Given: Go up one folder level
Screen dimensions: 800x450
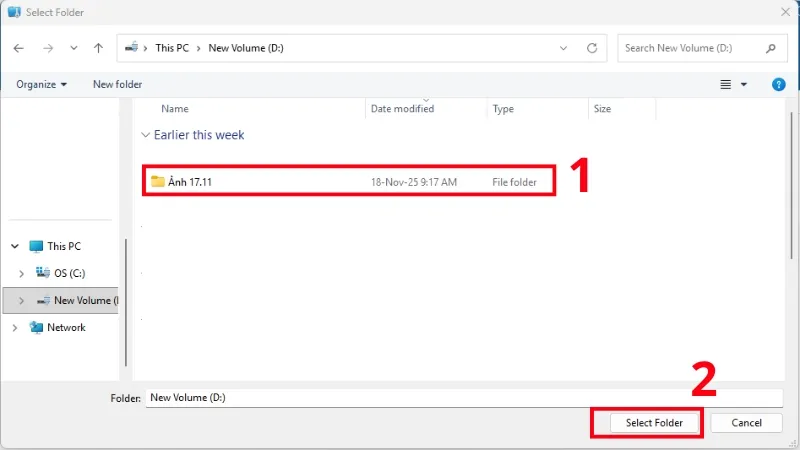Looking at the screenshot, I should tap(98, 48).
